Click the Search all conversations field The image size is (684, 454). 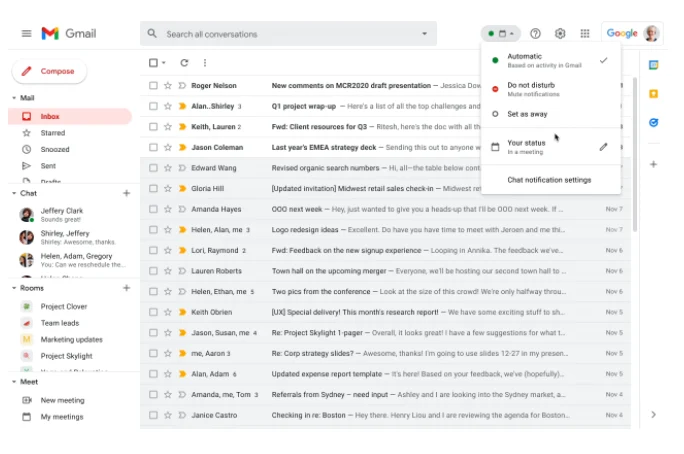click(x=288, y=34)
